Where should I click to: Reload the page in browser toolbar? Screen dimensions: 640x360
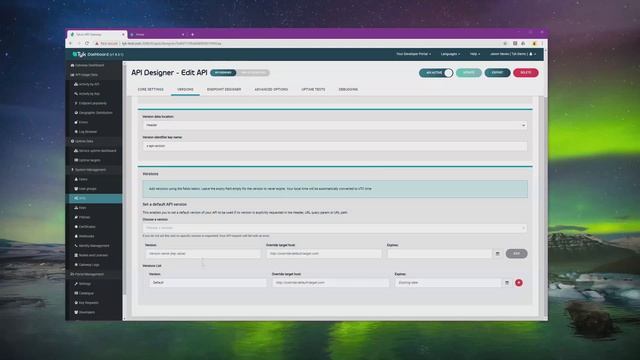point(87,43)
